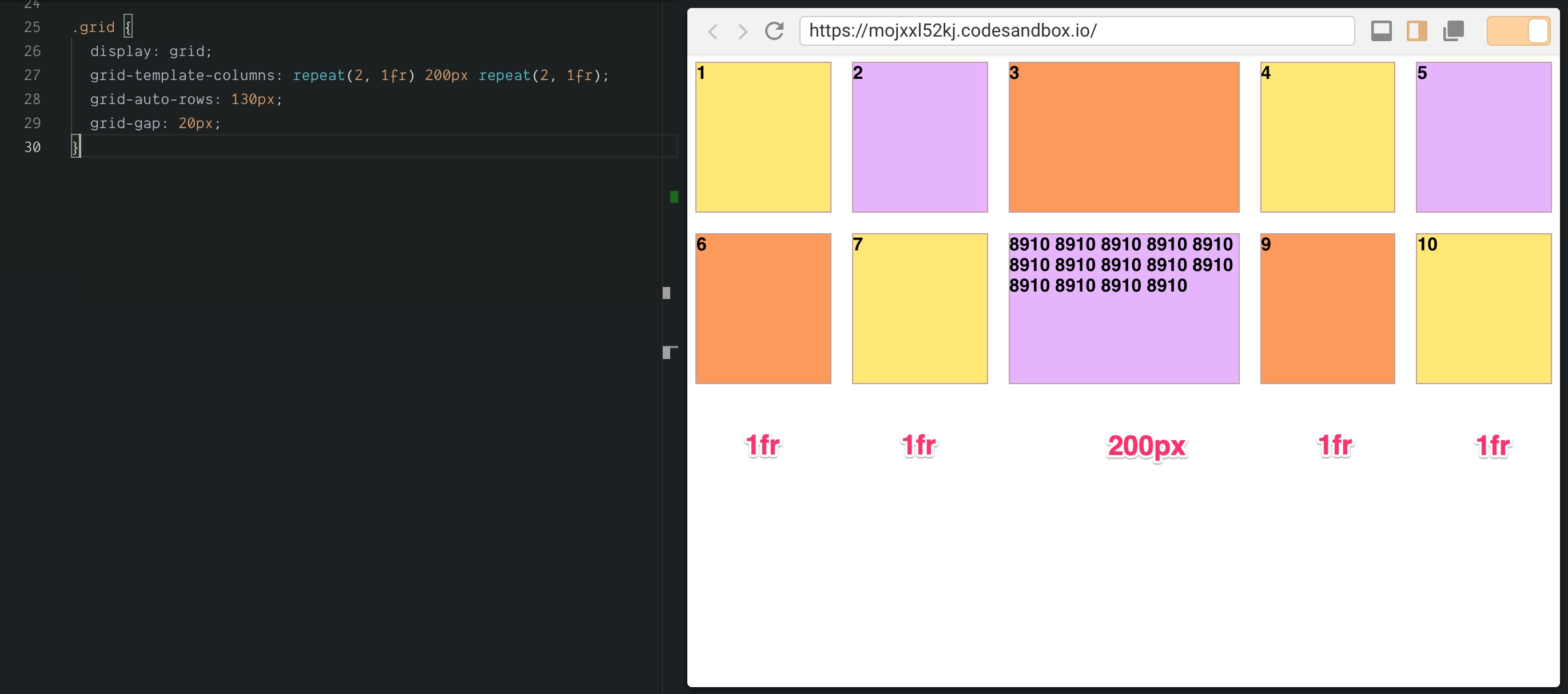
Task: Collapse the .grid rule's closing brace
Action: pos(75,146)
